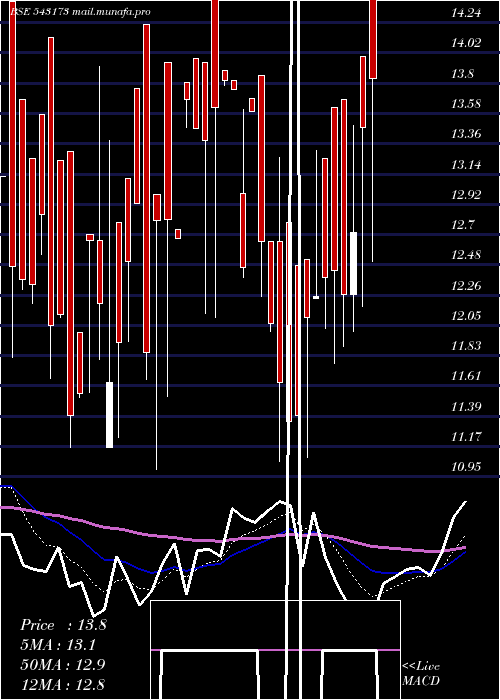500x700 pixels.
Task: Click the 11.83 price axis label
Action: coord(466,346)
